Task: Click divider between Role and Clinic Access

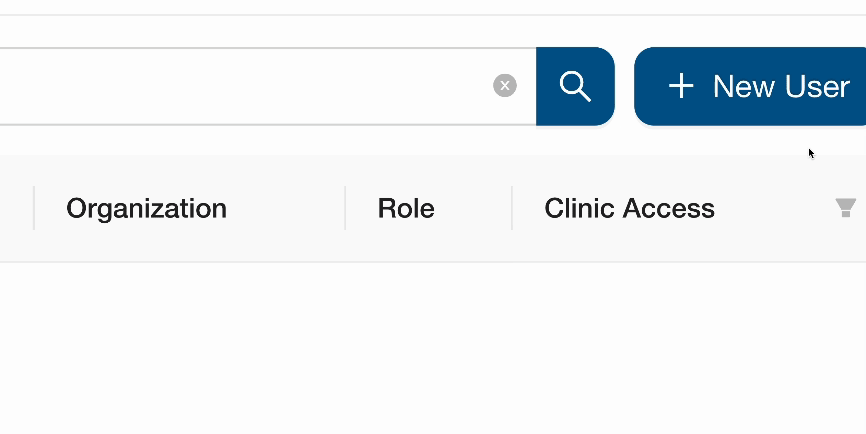Action: click(512, 208)
